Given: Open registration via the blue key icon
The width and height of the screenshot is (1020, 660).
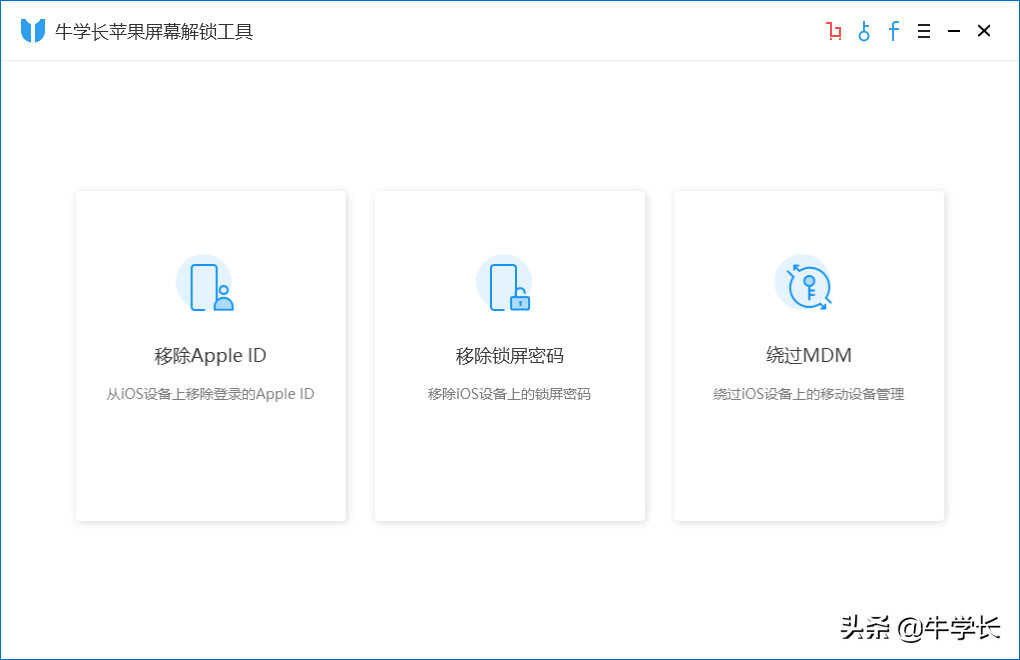Looking at the screenshot, I should pyautogui.click(x=864, y=31).
